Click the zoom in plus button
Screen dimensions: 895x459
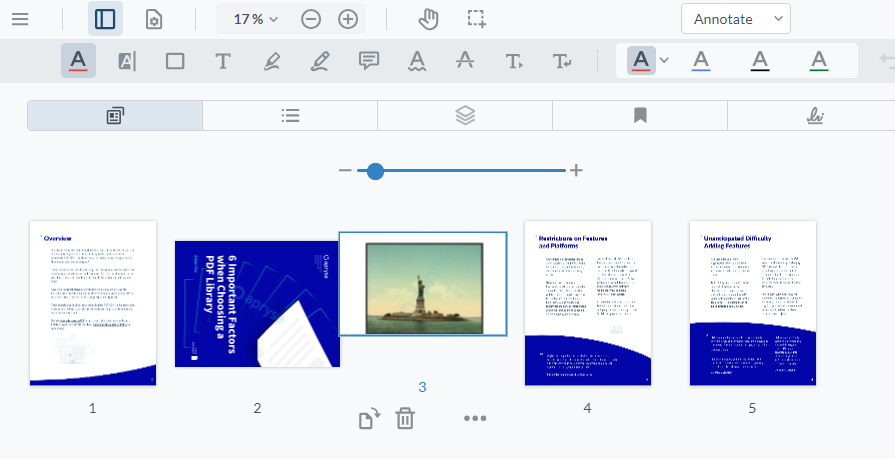(x=348, y=19)
